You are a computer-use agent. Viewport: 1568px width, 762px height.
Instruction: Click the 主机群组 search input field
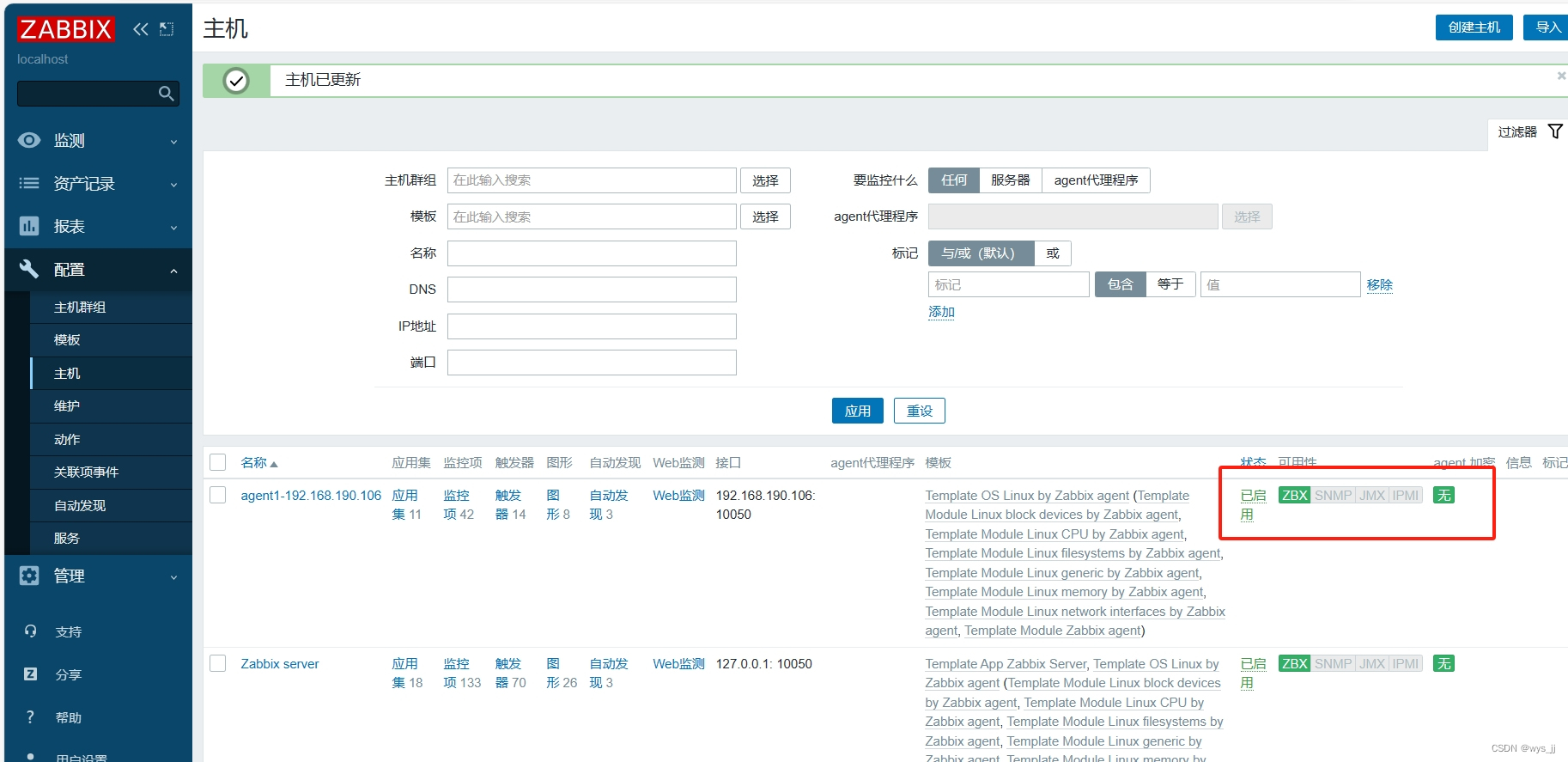pyautogui.click(x=592, y=180)
